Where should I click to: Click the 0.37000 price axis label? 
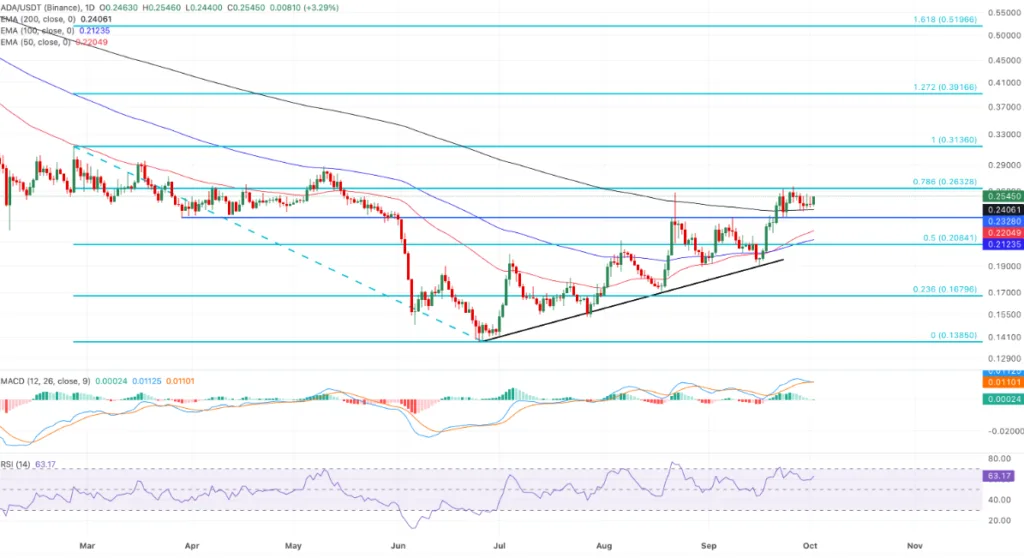1005,107
